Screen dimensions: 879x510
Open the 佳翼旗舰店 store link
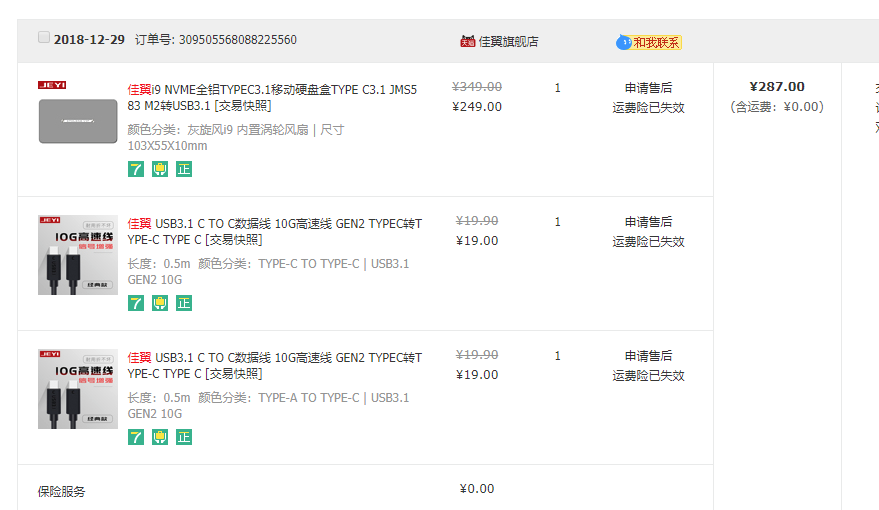pos(508,41)
